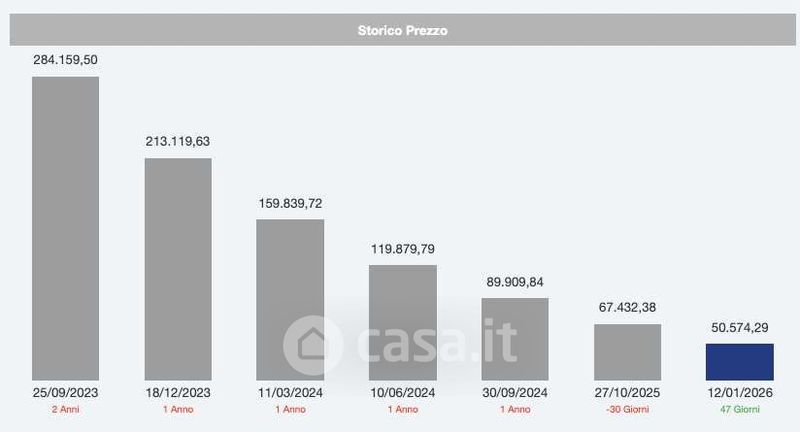Viewport: 800px width, 432px height.
Task: Click the 284.159,50 price label
Action: pyautogui.click(x=66, y=60)
